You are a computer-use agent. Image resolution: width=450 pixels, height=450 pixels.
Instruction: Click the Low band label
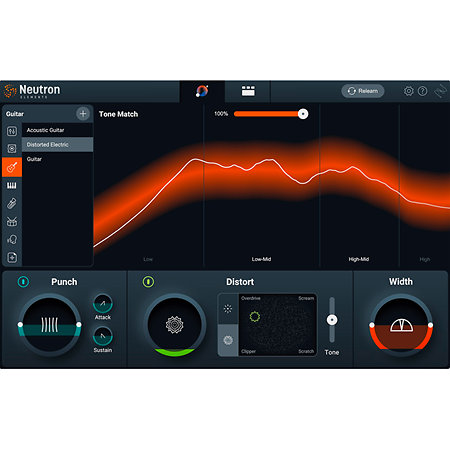(148, 259)
